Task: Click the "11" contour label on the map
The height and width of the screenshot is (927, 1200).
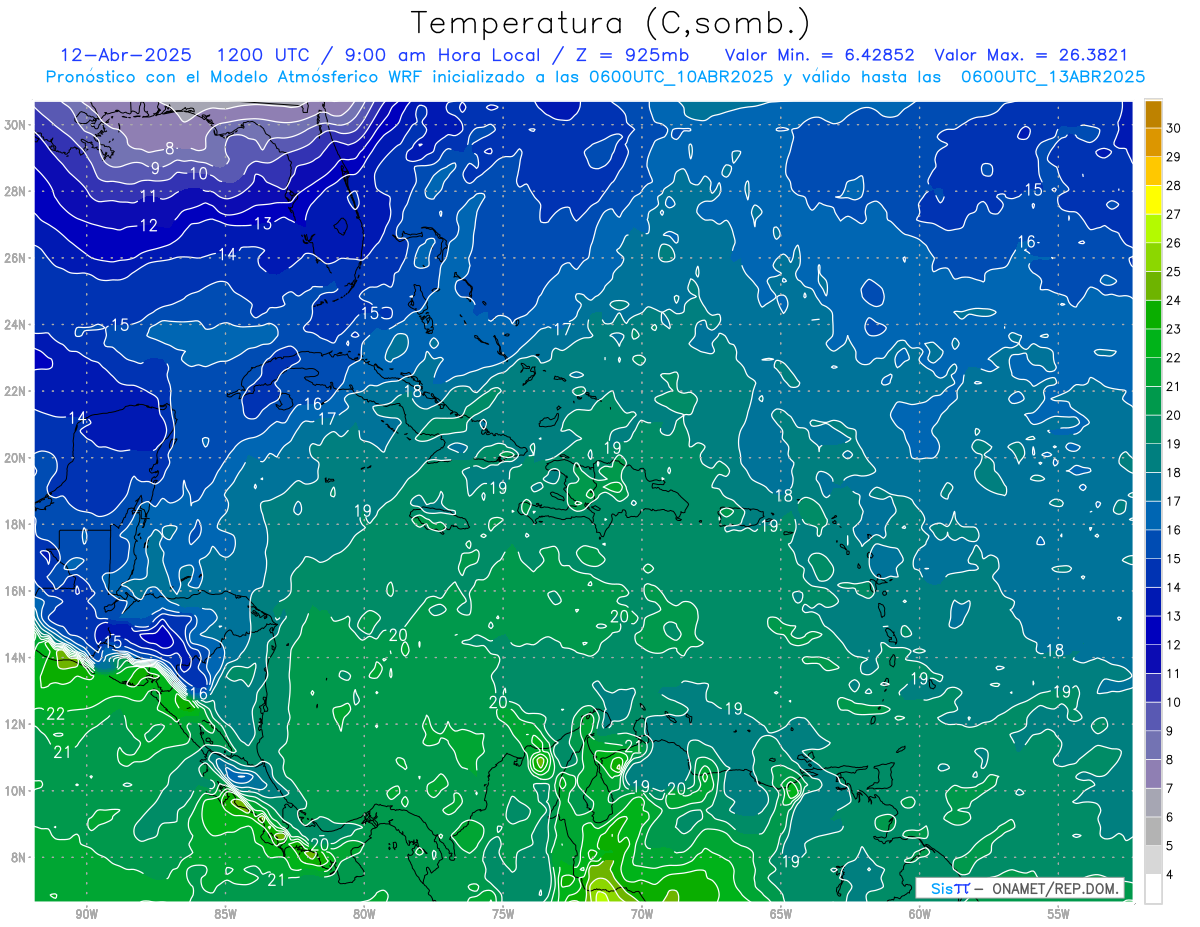Action: coord(148,196)
